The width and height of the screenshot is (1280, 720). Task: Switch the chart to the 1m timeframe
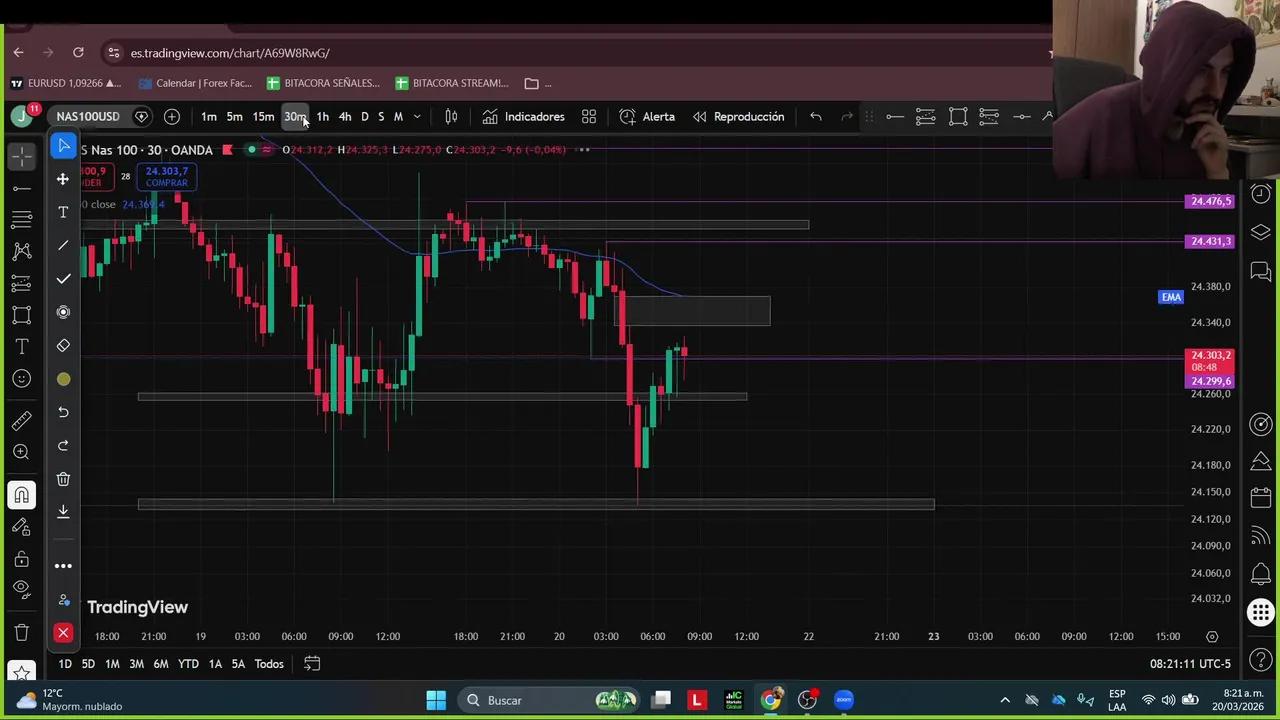208,117
